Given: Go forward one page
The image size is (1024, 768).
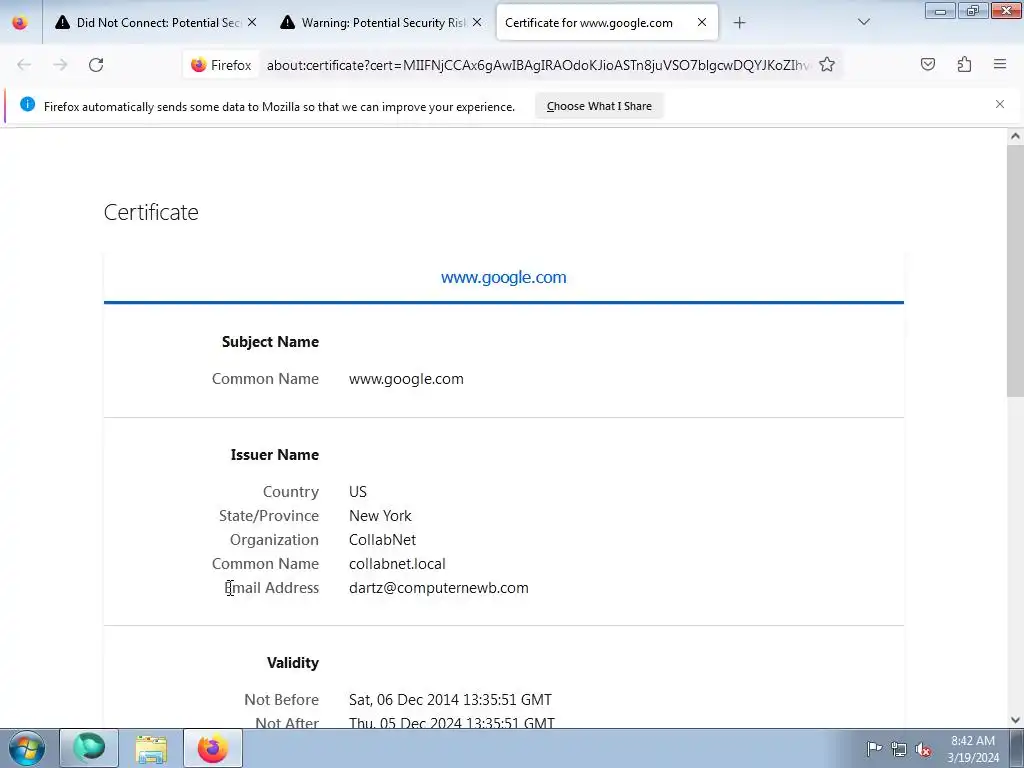Looking at the screenshot, I should pos(60,65).
